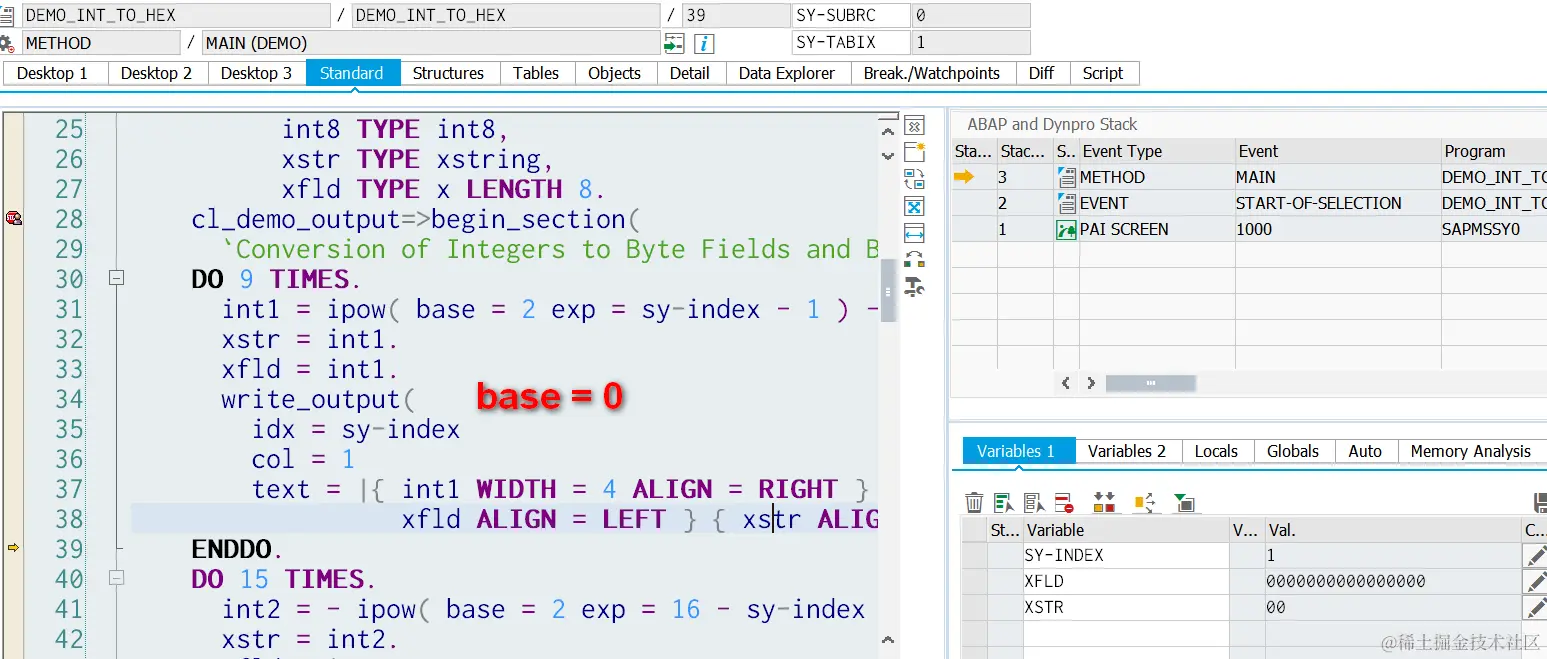Click the pencil edit icon for XSTR
Screen dimensions: 1547x659
click(1535, 607)
